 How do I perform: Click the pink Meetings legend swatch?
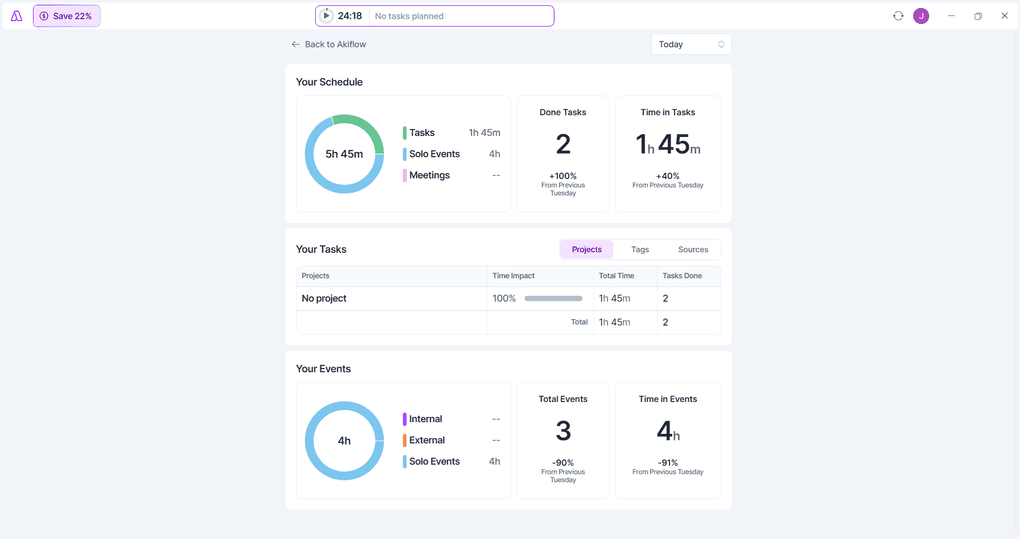click(405, 176)
